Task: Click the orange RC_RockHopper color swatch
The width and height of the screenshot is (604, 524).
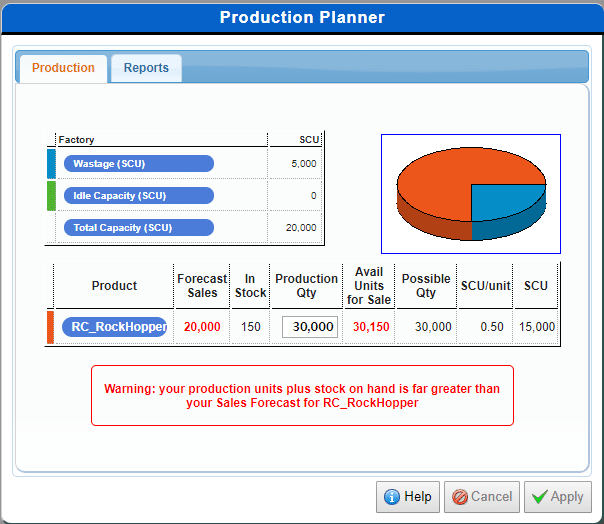Action: (51, 327)
